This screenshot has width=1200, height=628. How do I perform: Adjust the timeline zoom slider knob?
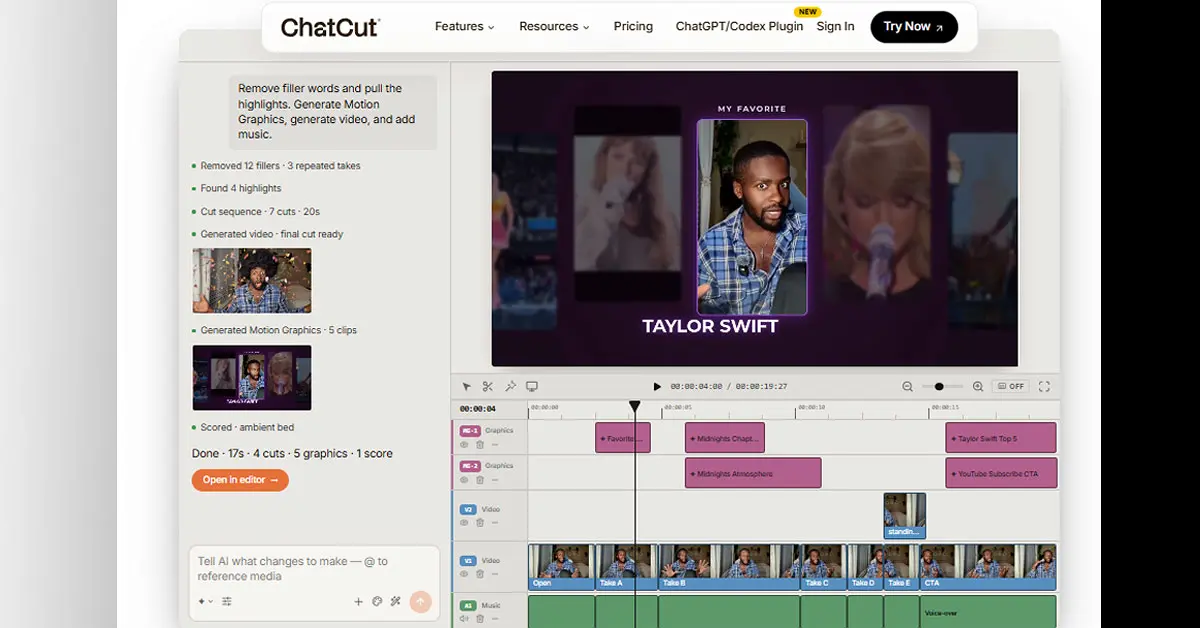coord(939,386)
